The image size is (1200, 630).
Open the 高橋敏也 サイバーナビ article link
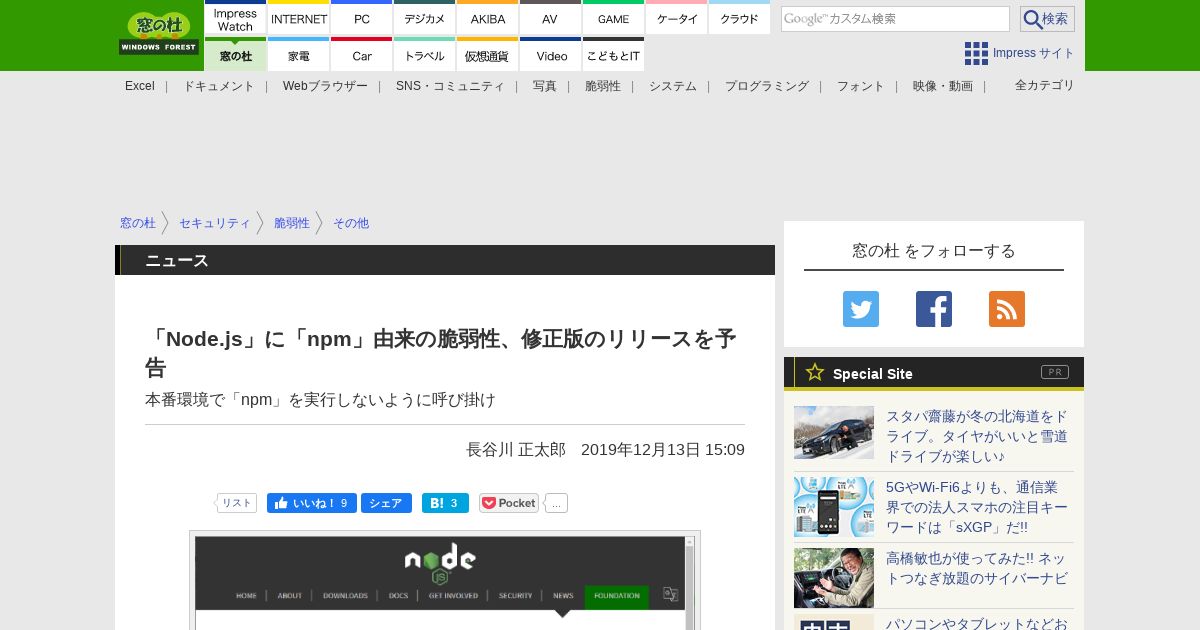(976, 568)
